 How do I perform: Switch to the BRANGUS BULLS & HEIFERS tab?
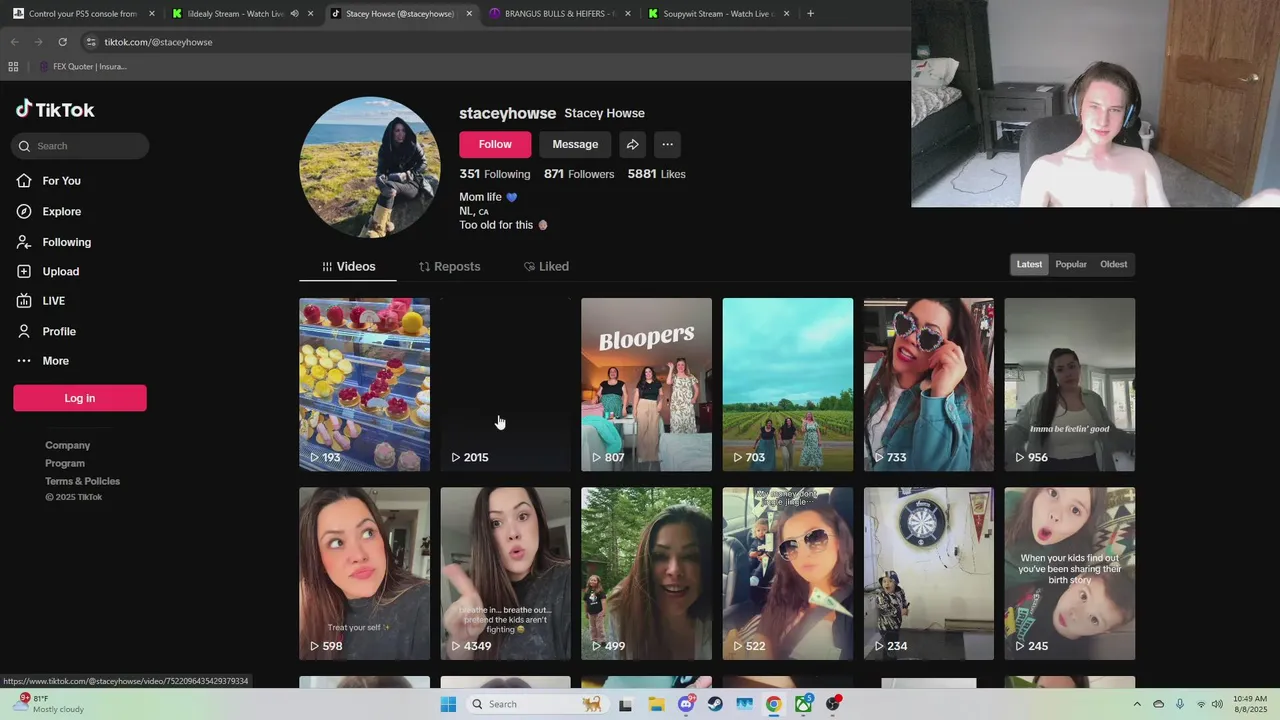[560, 14]
